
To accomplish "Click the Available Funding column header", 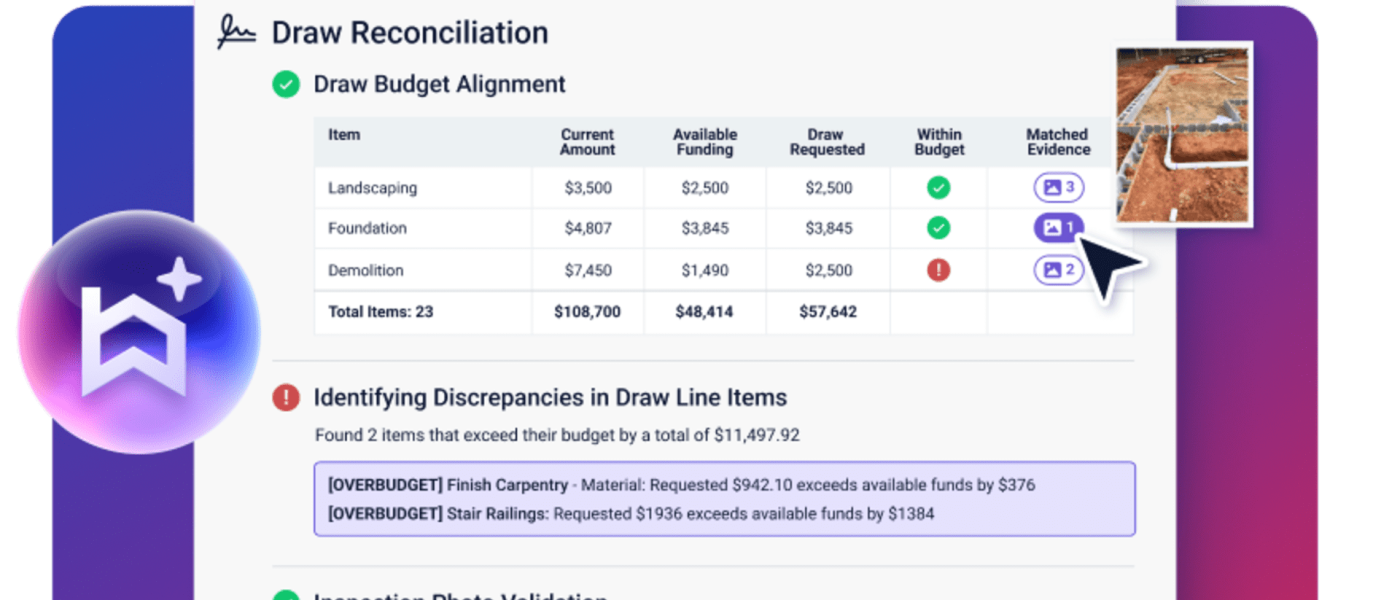I will [x=704, y=142].
